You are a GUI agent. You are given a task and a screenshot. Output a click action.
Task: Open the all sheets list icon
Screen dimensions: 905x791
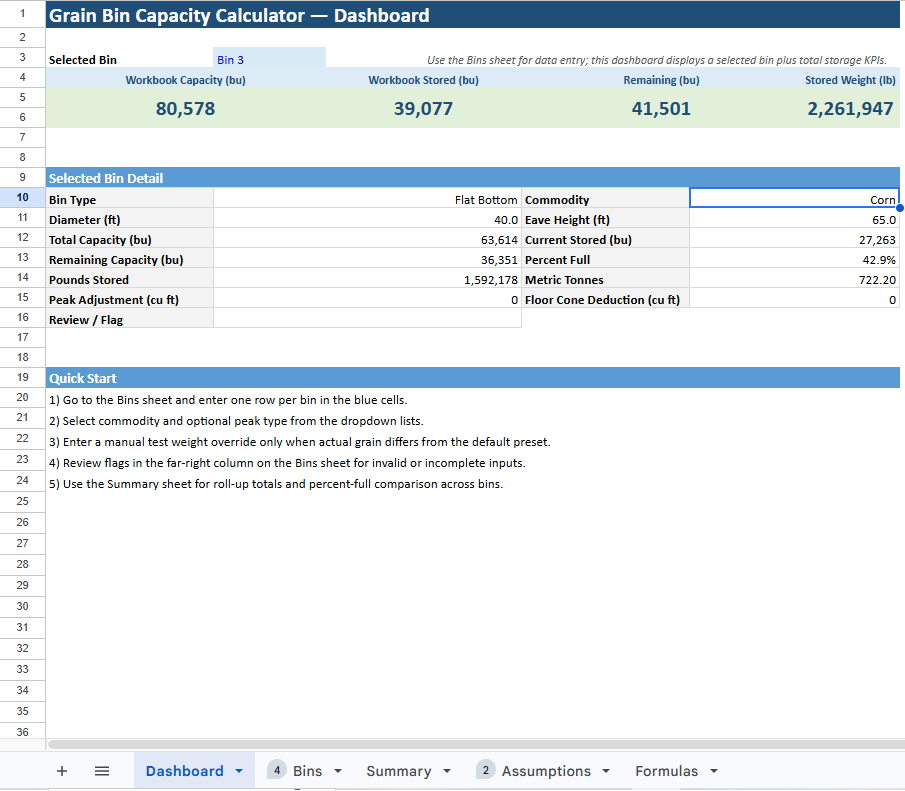100,770
